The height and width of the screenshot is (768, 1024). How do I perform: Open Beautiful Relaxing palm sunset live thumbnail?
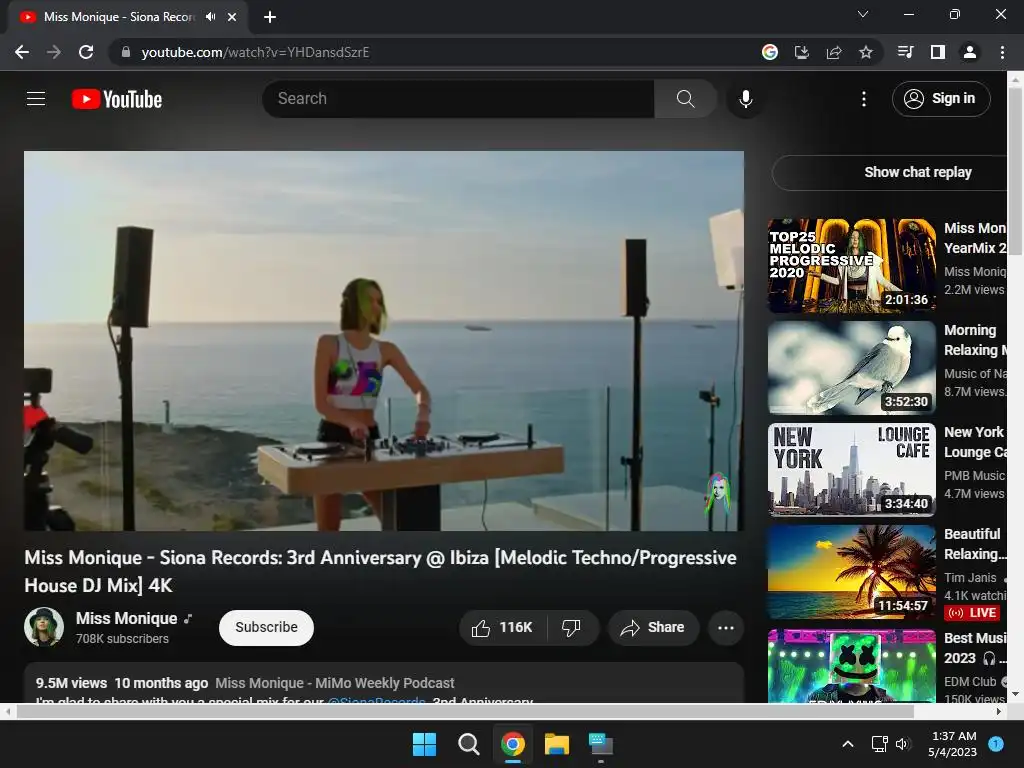coord(852,571)
